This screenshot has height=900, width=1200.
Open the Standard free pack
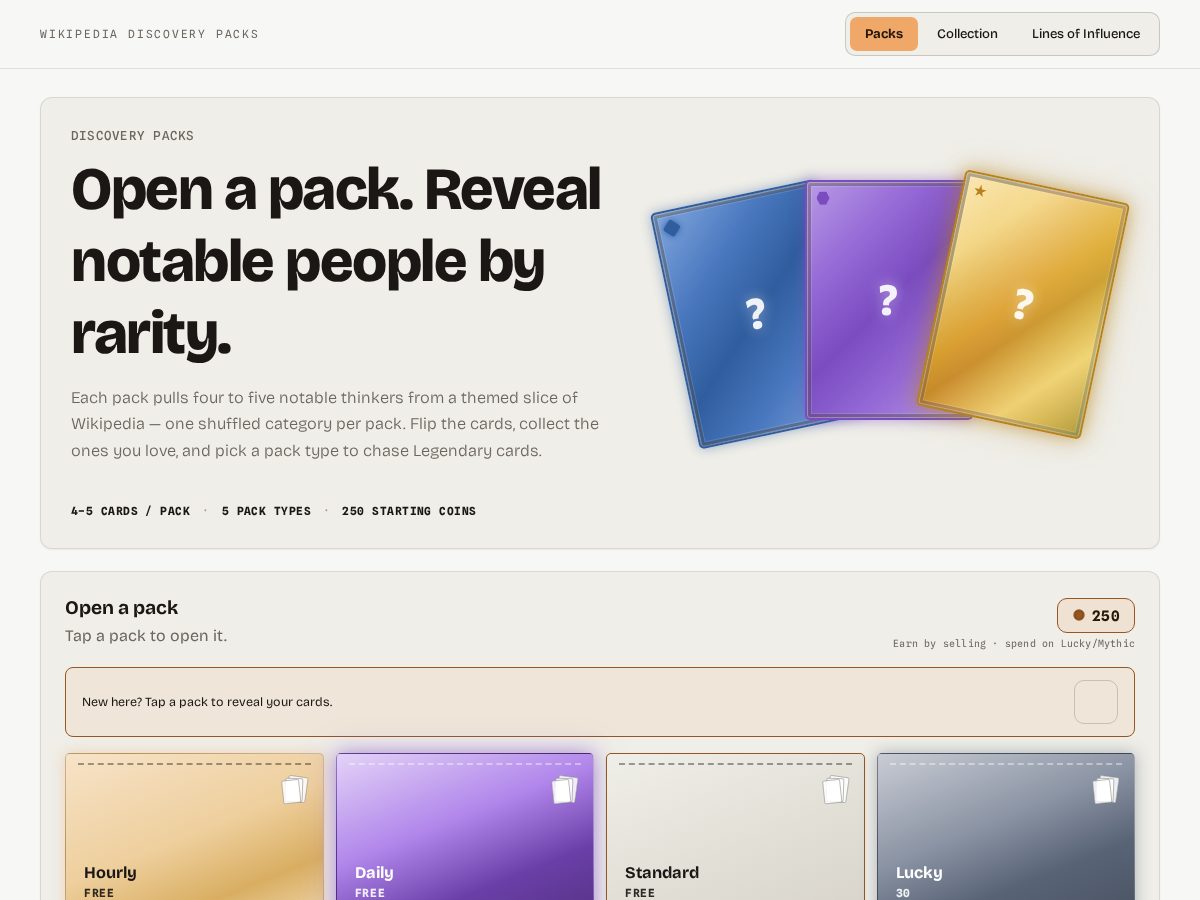click(735, 827)
